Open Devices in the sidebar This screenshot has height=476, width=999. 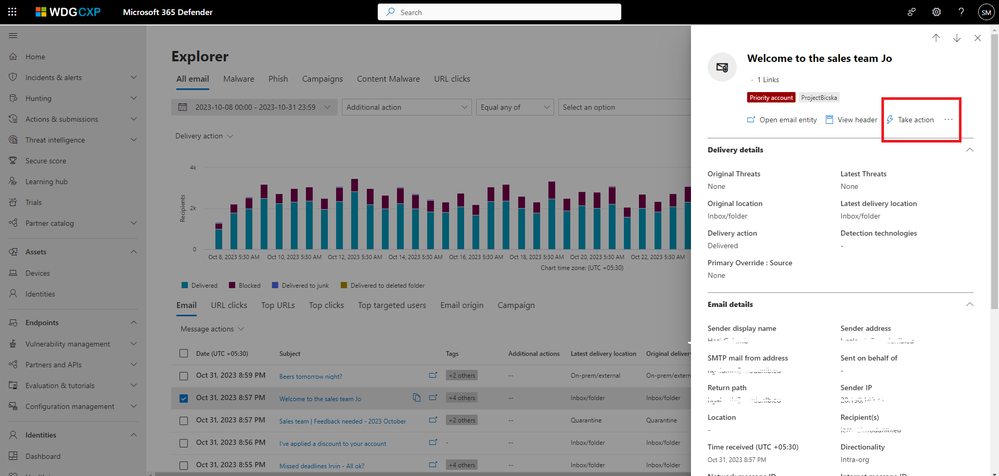38,273
